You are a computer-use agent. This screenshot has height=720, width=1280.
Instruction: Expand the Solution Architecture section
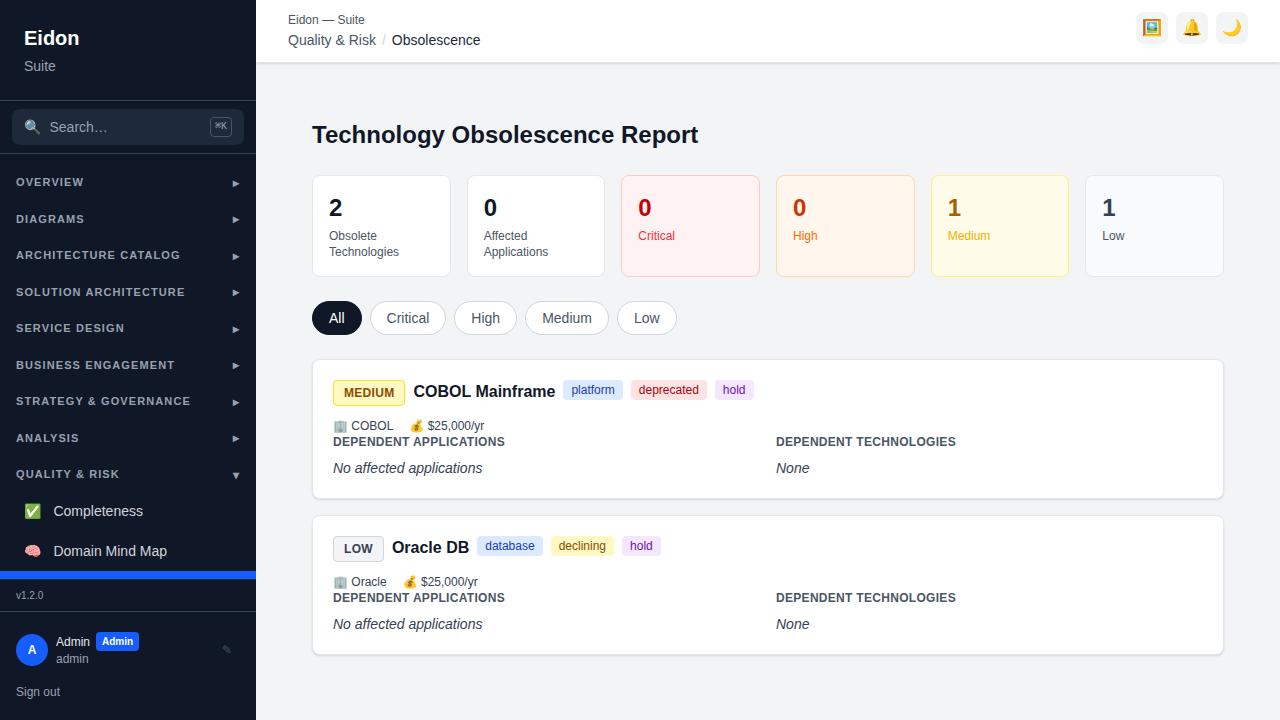click(x=128, y=292)
